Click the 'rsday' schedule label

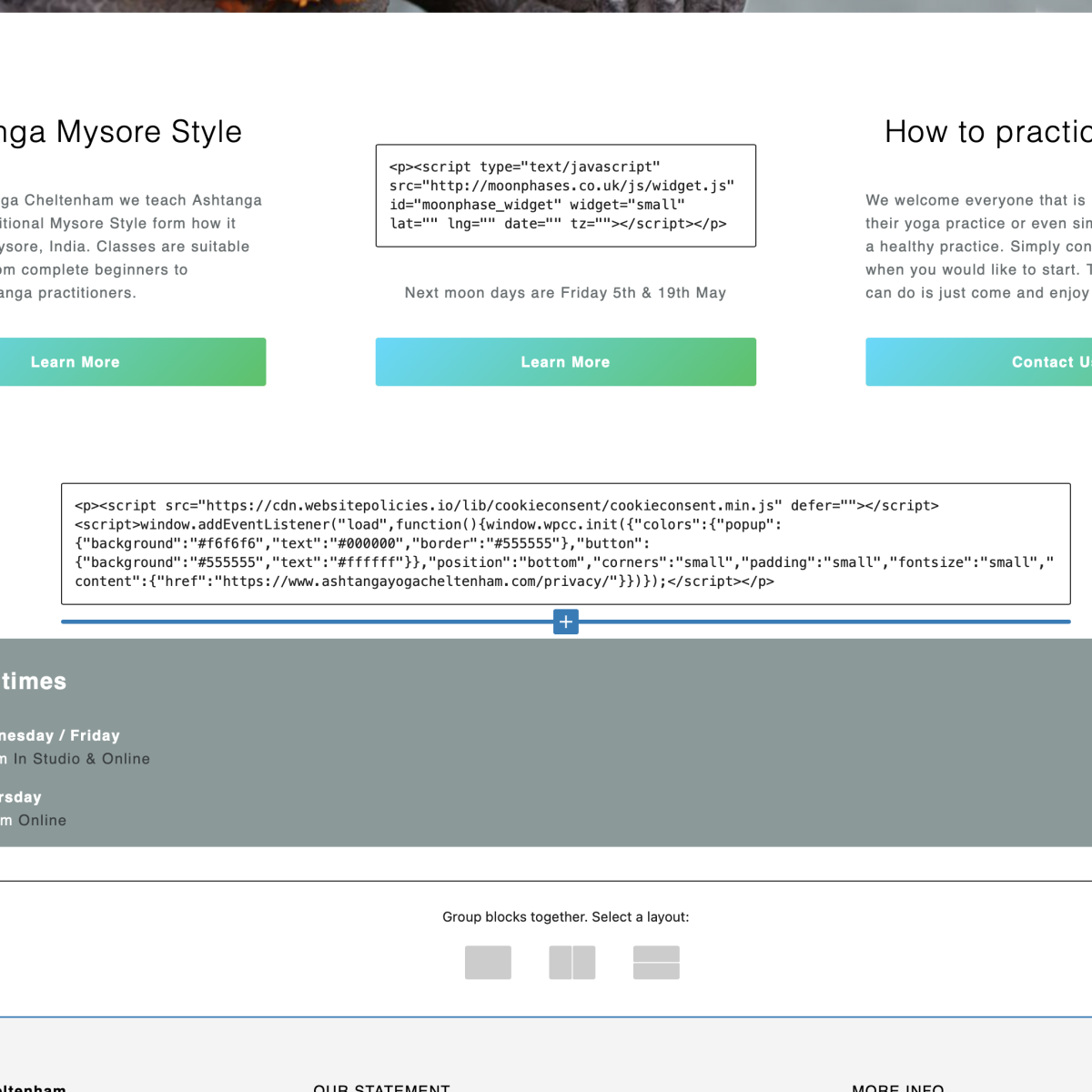pos(21,797)
